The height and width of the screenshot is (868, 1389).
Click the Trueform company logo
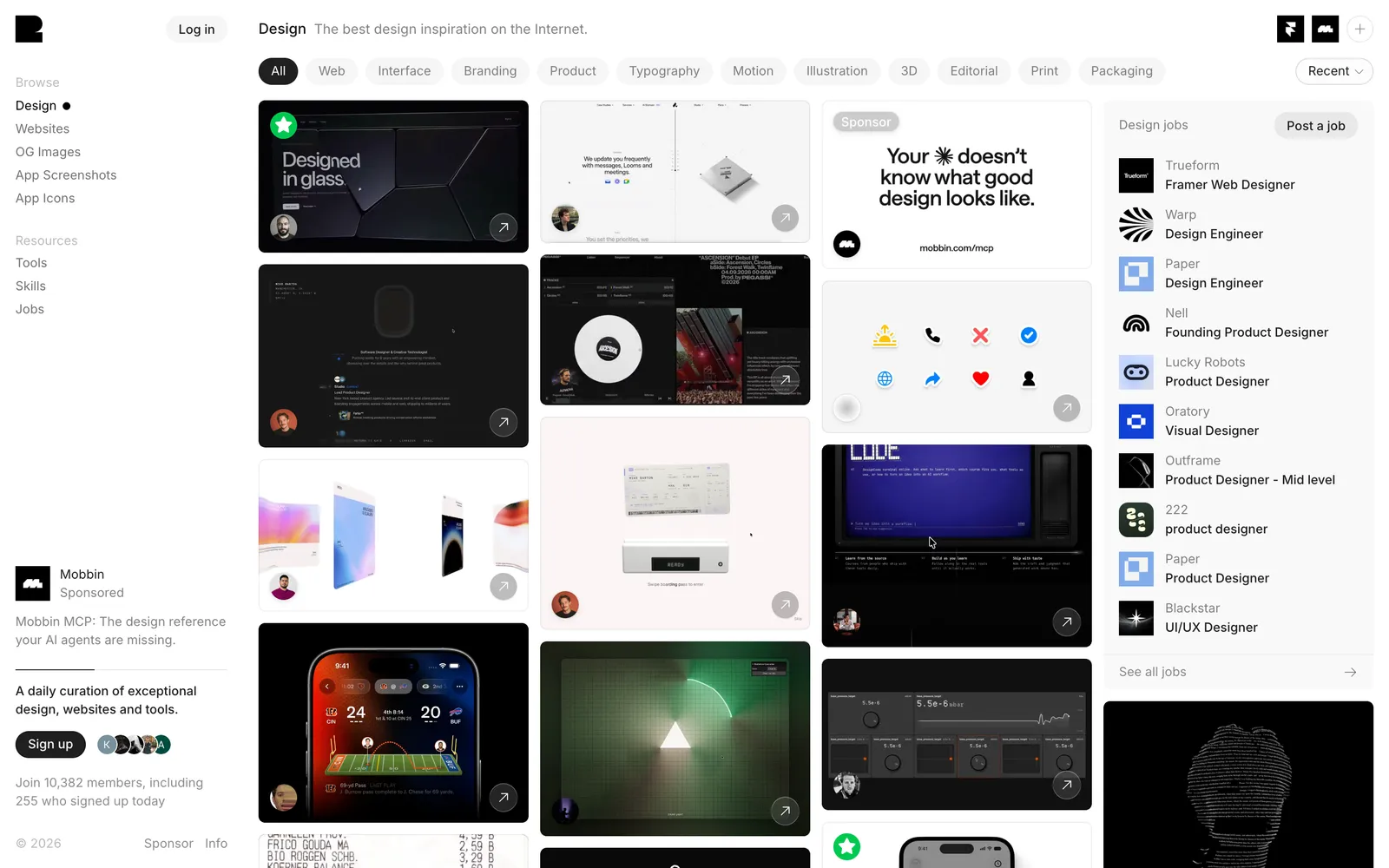click(x=1136, y=175)
